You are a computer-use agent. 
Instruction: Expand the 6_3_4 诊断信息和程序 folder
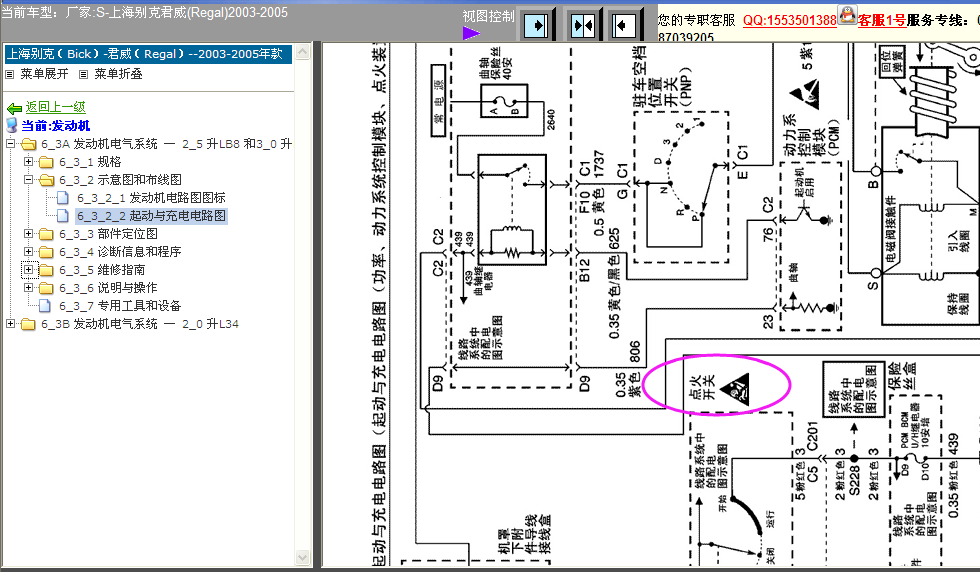pyautogui.click(x=28, y=252)
